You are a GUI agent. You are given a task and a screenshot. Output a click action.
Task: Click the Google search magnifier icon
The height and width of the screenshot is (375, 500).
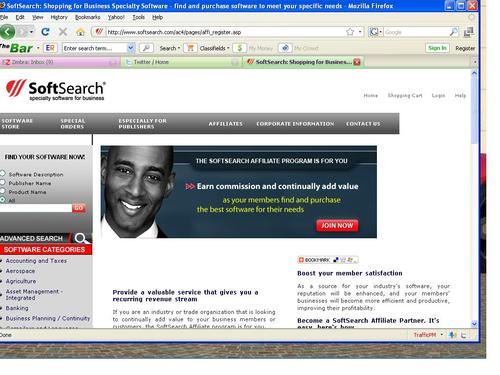(x=454, y=32)
